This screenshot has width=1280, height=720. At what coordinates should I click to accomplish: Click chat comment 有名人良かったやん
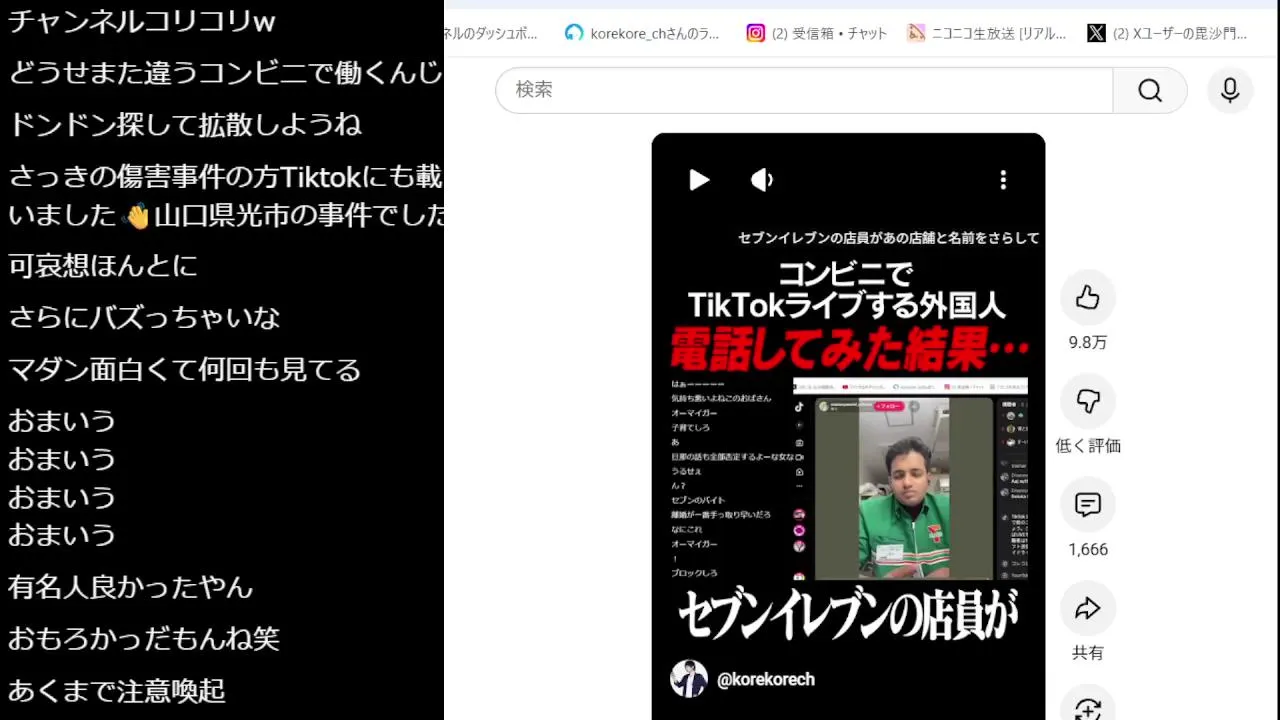(131, 586)
